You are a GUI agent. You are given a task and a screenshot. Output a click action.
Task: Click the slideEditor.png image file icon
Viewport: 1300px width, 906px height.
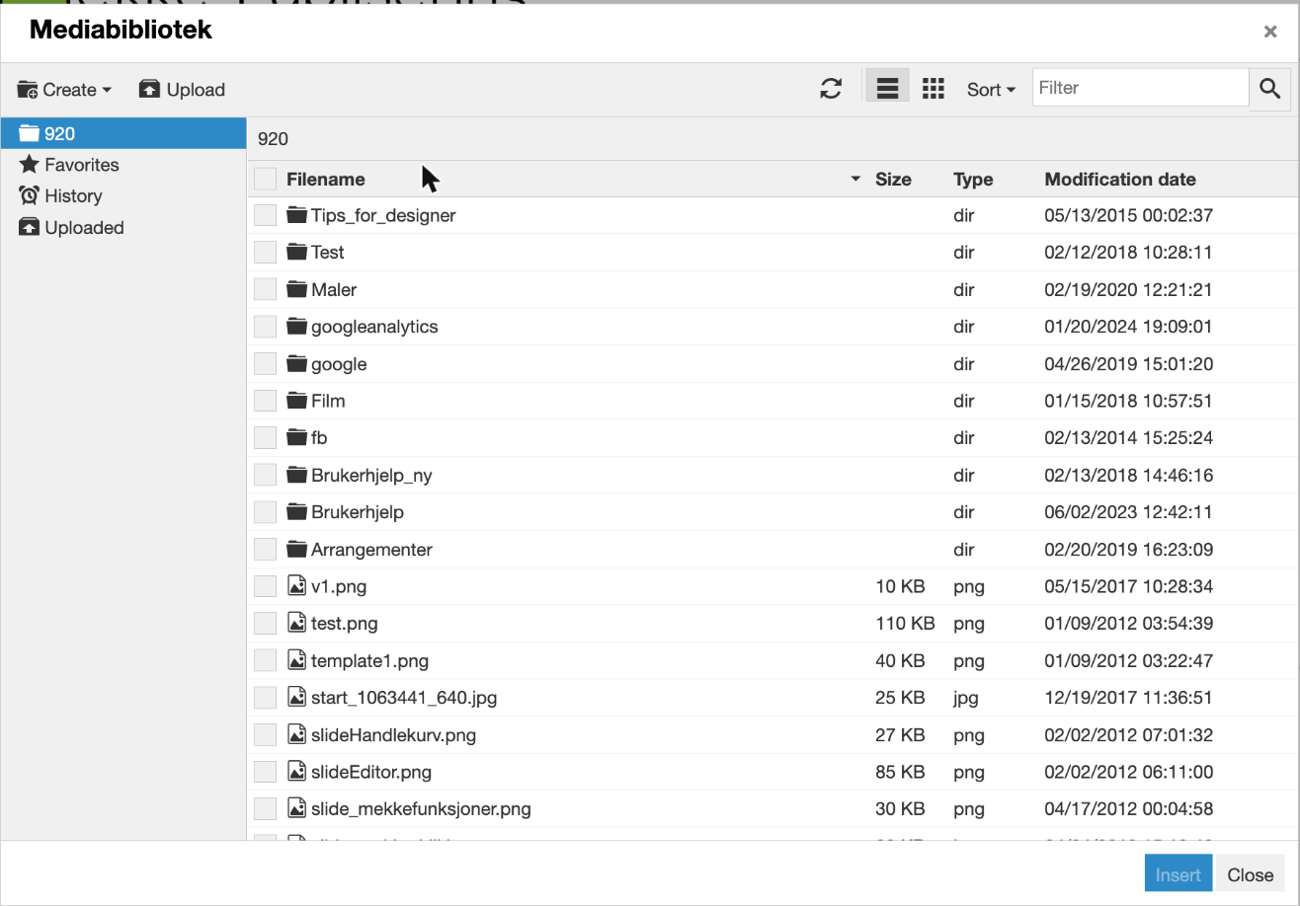[296, 772]
